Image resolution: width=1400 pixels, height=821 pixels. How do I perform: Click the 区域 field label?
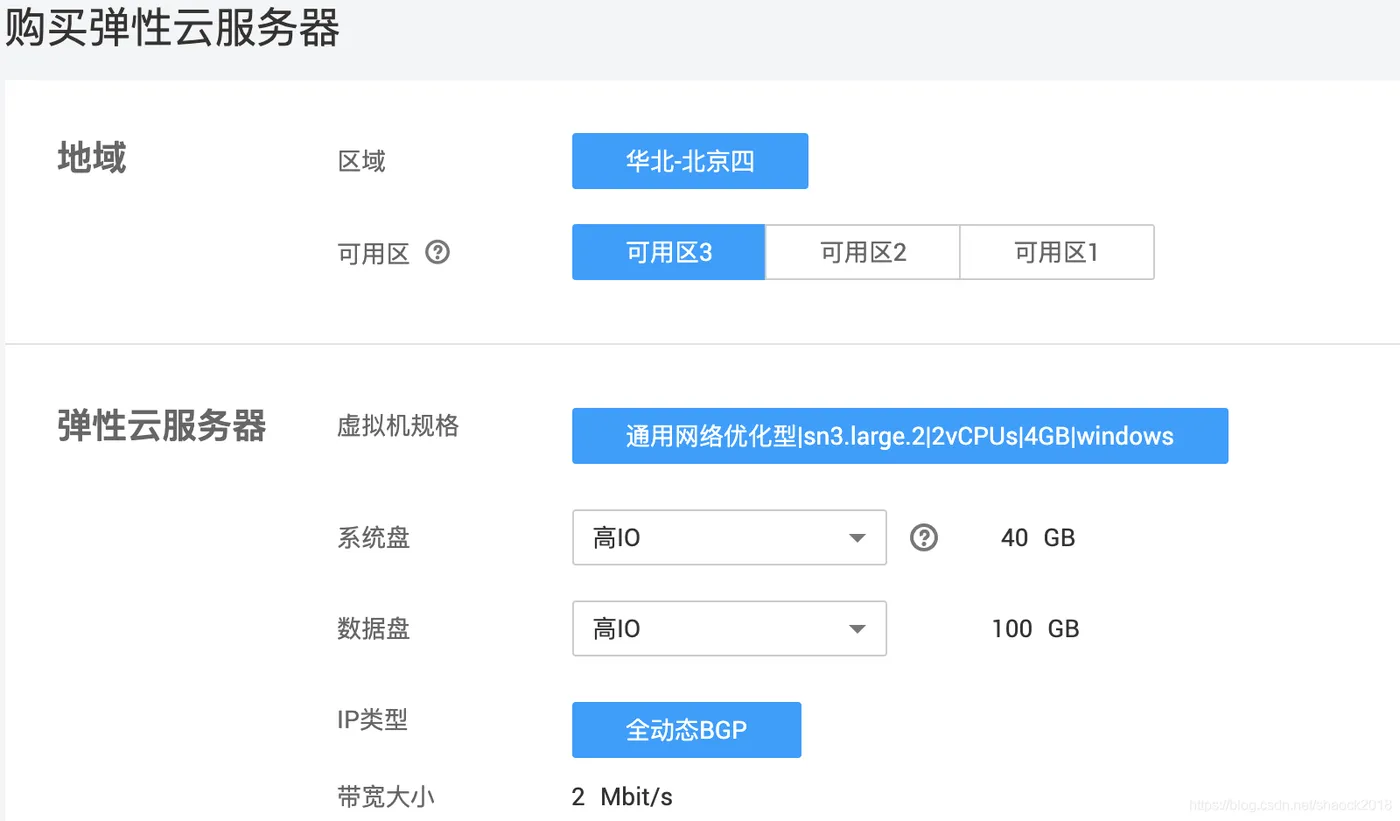click(x=361, y=161)
